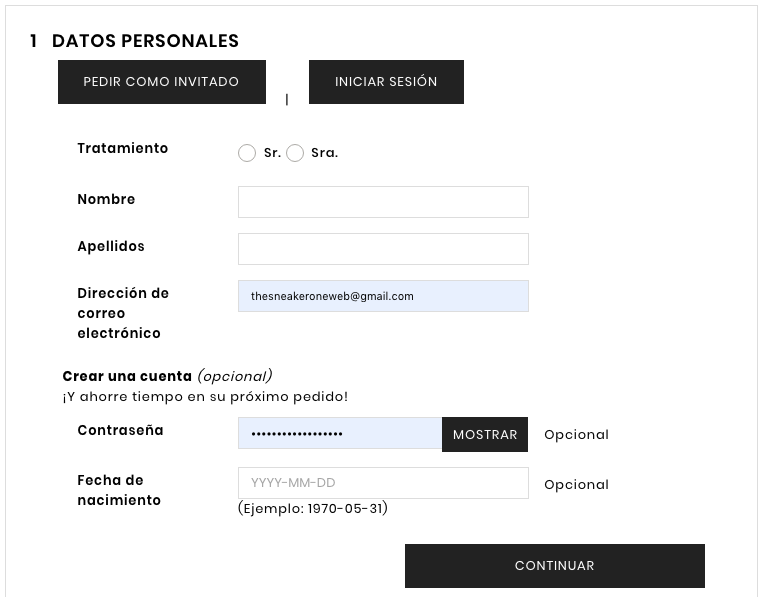The height and width of the screenshot is (597, 763).
Task: Click the Nombre label text
Action: (x=106, y=199)
